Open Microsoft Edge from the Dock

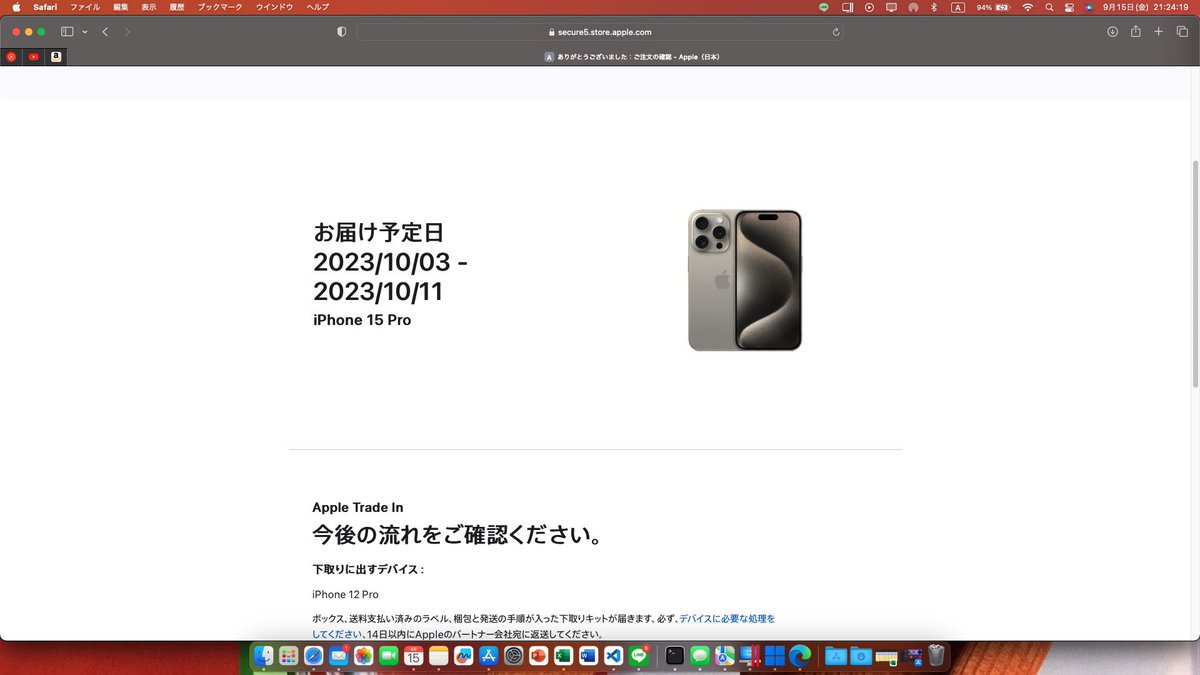(x=800, y=656)
